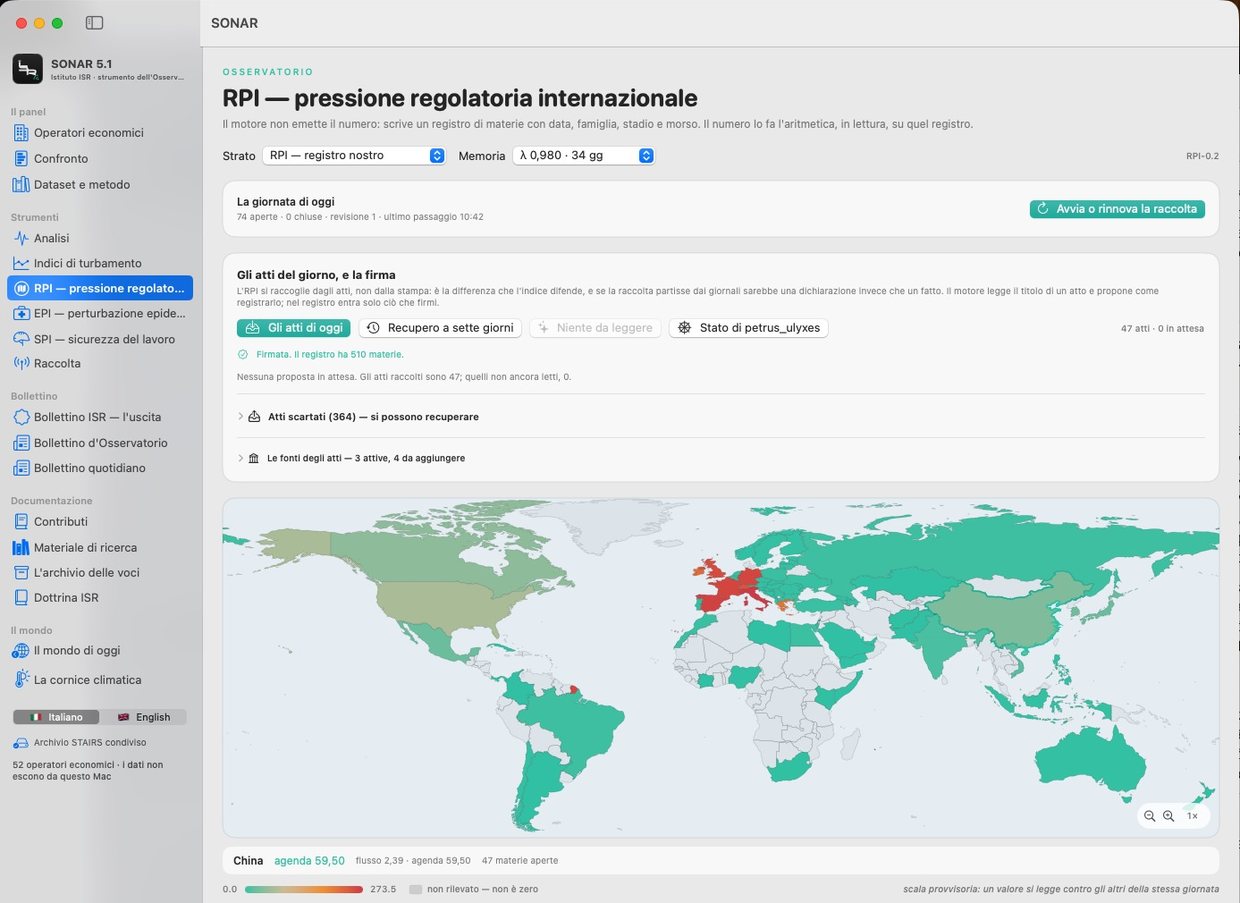Open EPI — perturbazione epidemica sidebar item
Image resolution: width=1240 pixels, height=903 pixels.
pyautogui.click(x=100, y=313)
